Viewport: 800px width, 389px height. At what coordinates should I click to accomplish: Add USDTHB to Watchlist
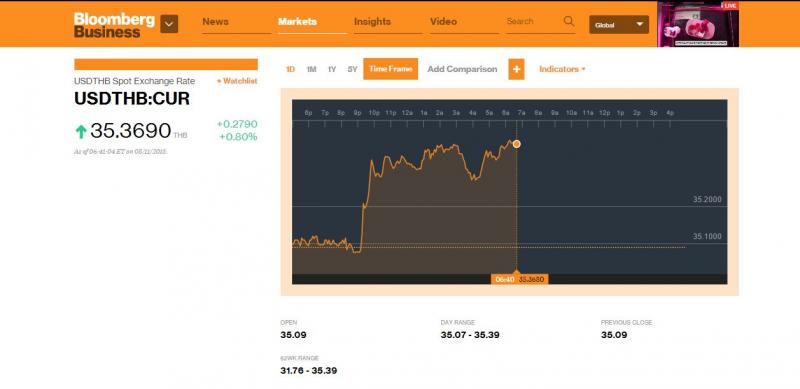[x=237, y=81]
